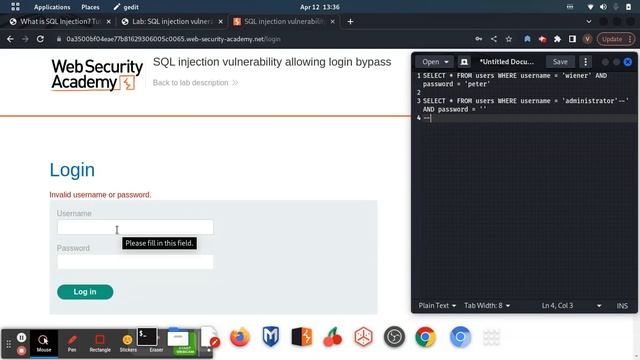The height and width of the screenshot is (360, 640).
Task: Submit the form with Log in
Action: coord(85,292)
